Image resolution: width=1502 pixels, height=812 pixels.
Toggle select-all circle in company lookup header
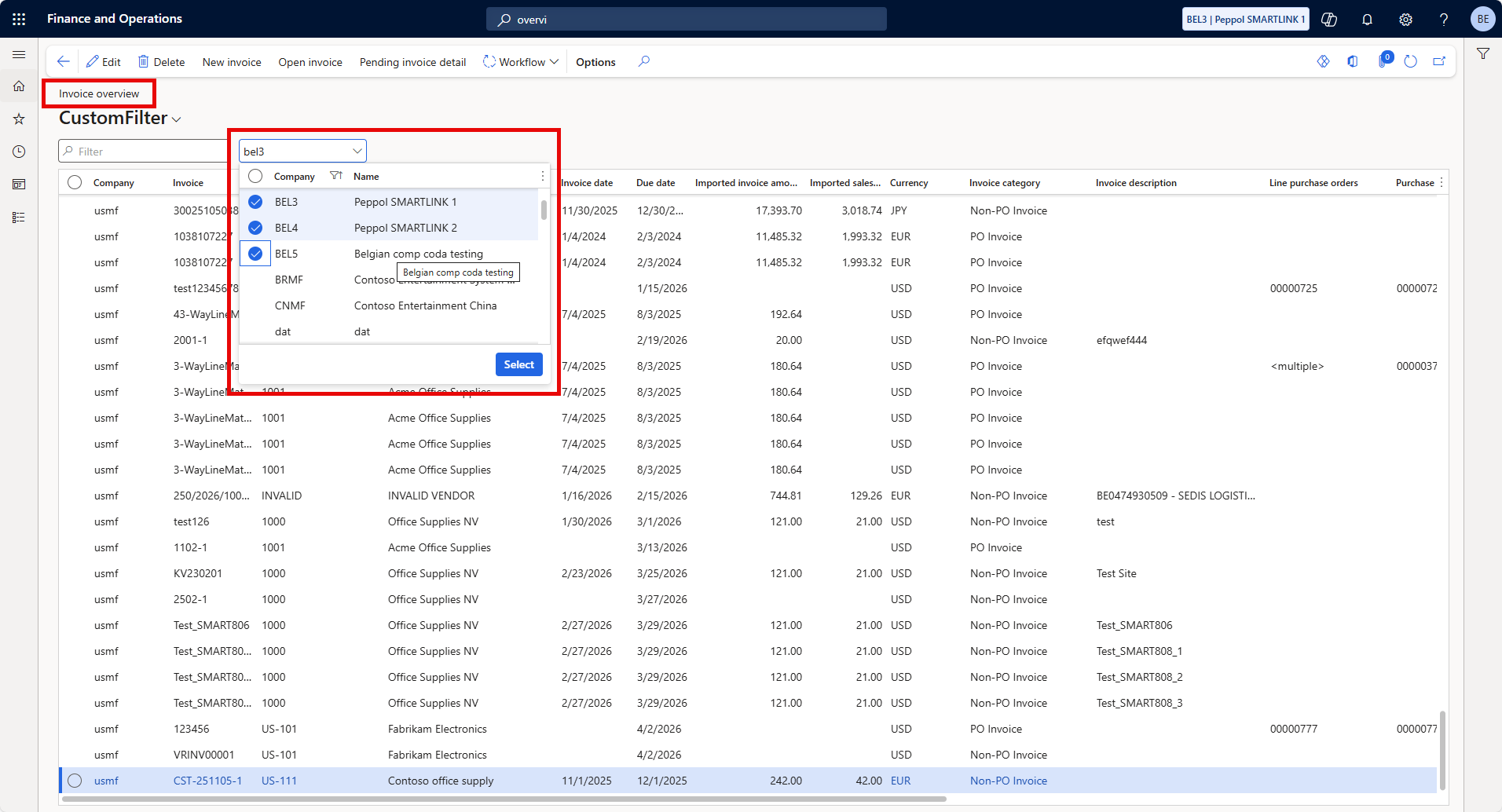255,176
